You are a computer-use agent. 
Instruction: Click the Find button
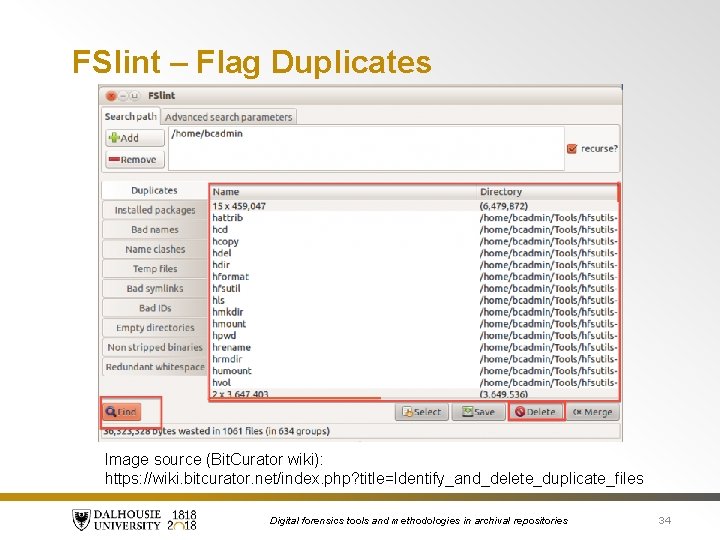click(x=122, y=411)
